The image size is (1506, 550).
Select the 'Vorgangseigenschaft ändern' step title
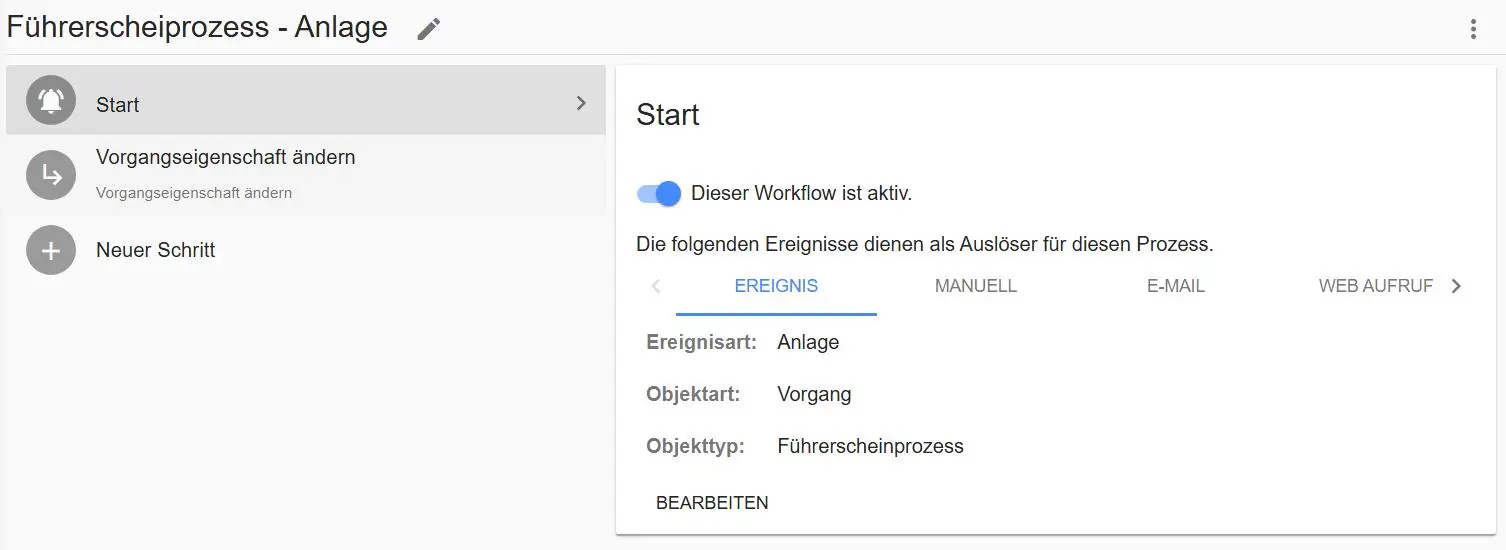(x=225, y=158)
